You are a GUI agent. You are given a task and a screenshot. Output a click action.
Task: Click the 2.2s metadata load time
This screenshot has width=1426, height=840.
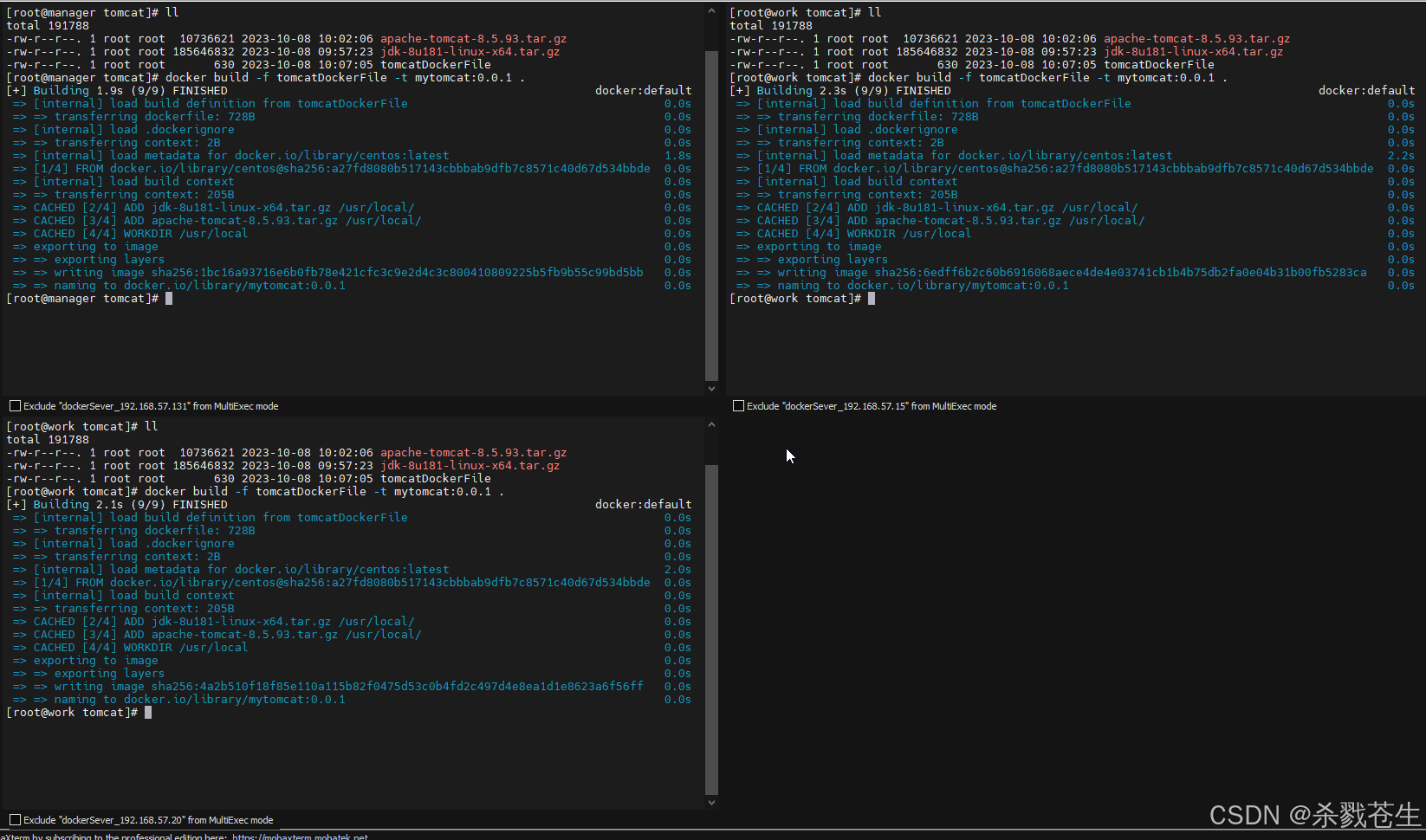pos(1401,156)
